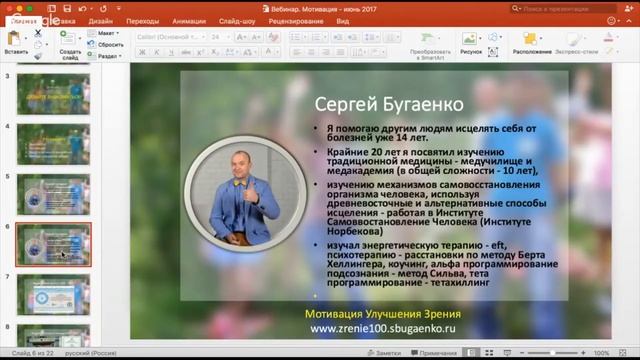The height and width of the screenshot is (360, 640).
Task: Redo the action with the circular arrow icon
Action: click(103, 9)
